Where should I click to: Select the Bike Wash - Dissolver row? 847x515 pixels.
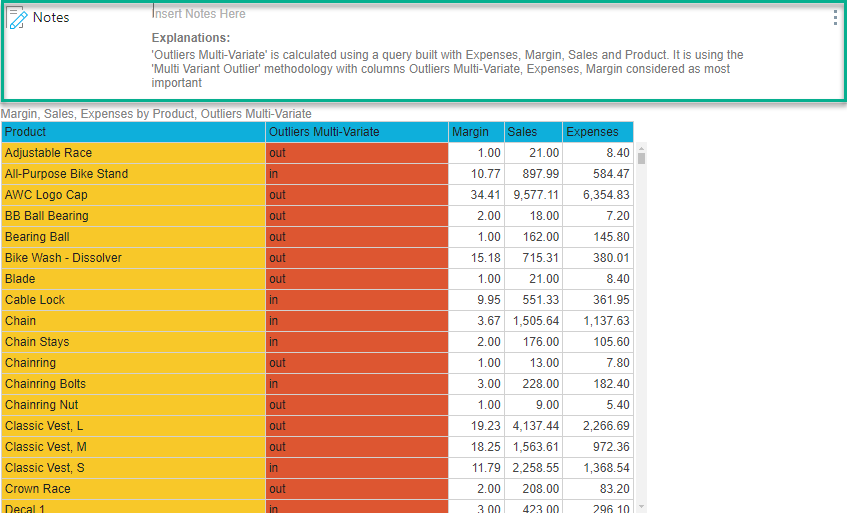pos(133,258)
